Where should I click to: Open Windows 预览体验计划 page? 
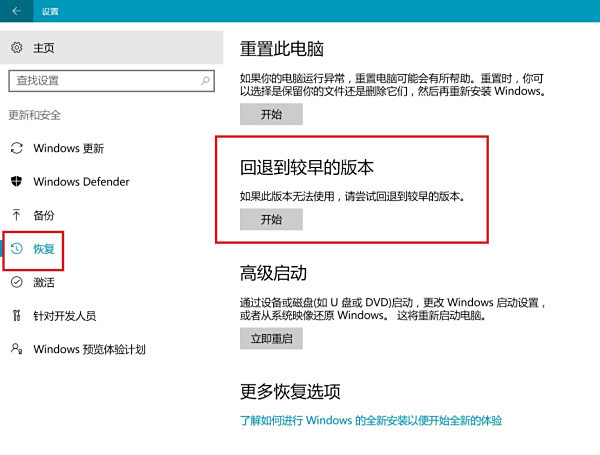pyautogui.click(x=111, y=349)
